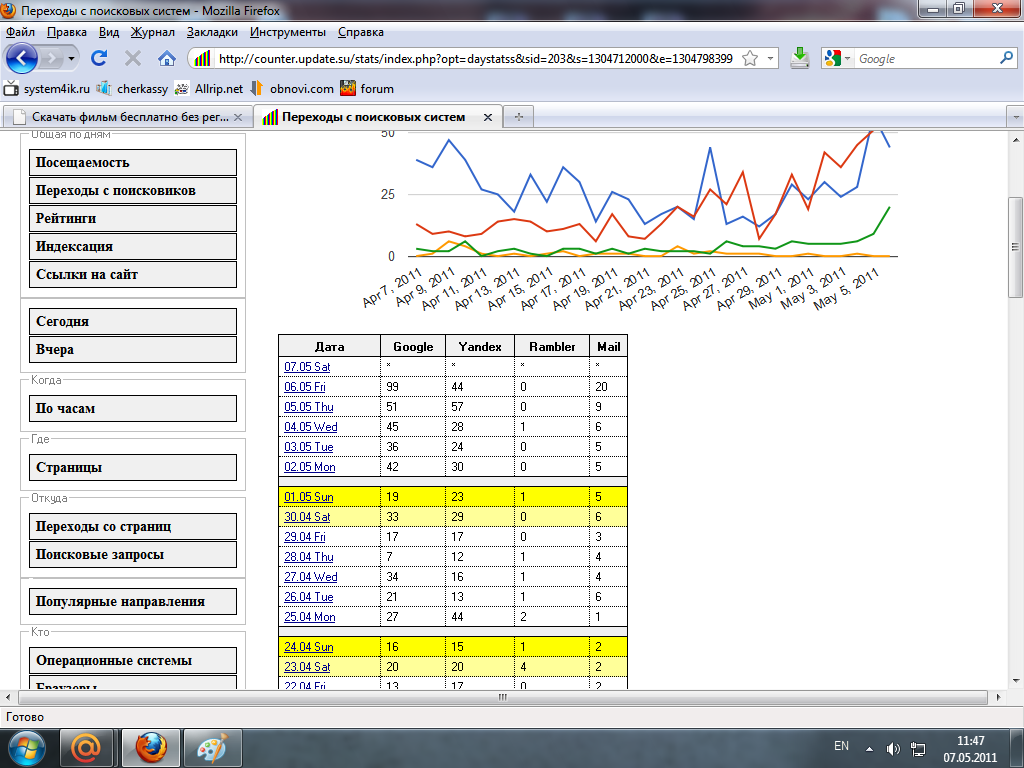Click the search magnifier icon

[1006, 58]
